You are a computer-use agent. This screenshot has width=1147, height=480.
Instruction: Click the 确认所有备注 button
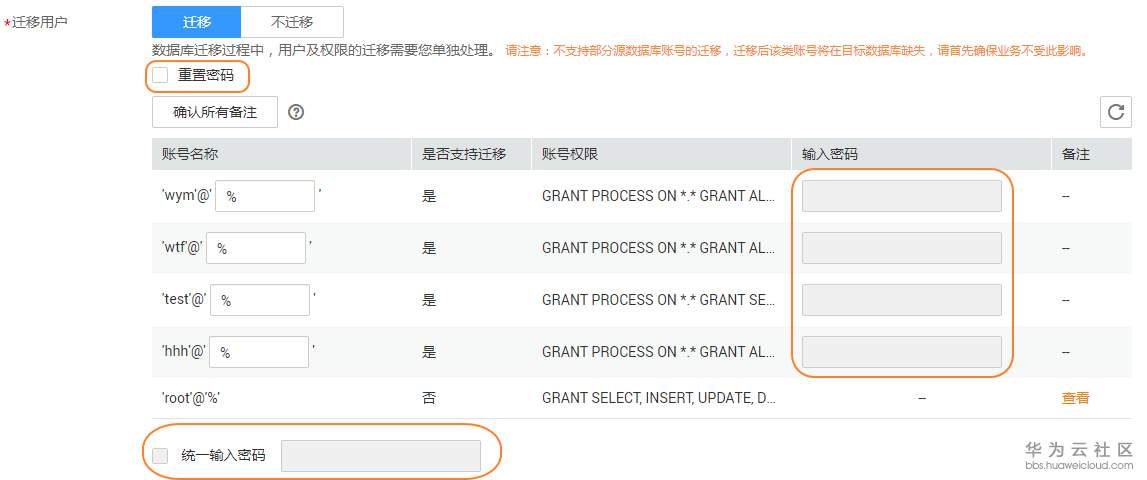coord(215,112)
